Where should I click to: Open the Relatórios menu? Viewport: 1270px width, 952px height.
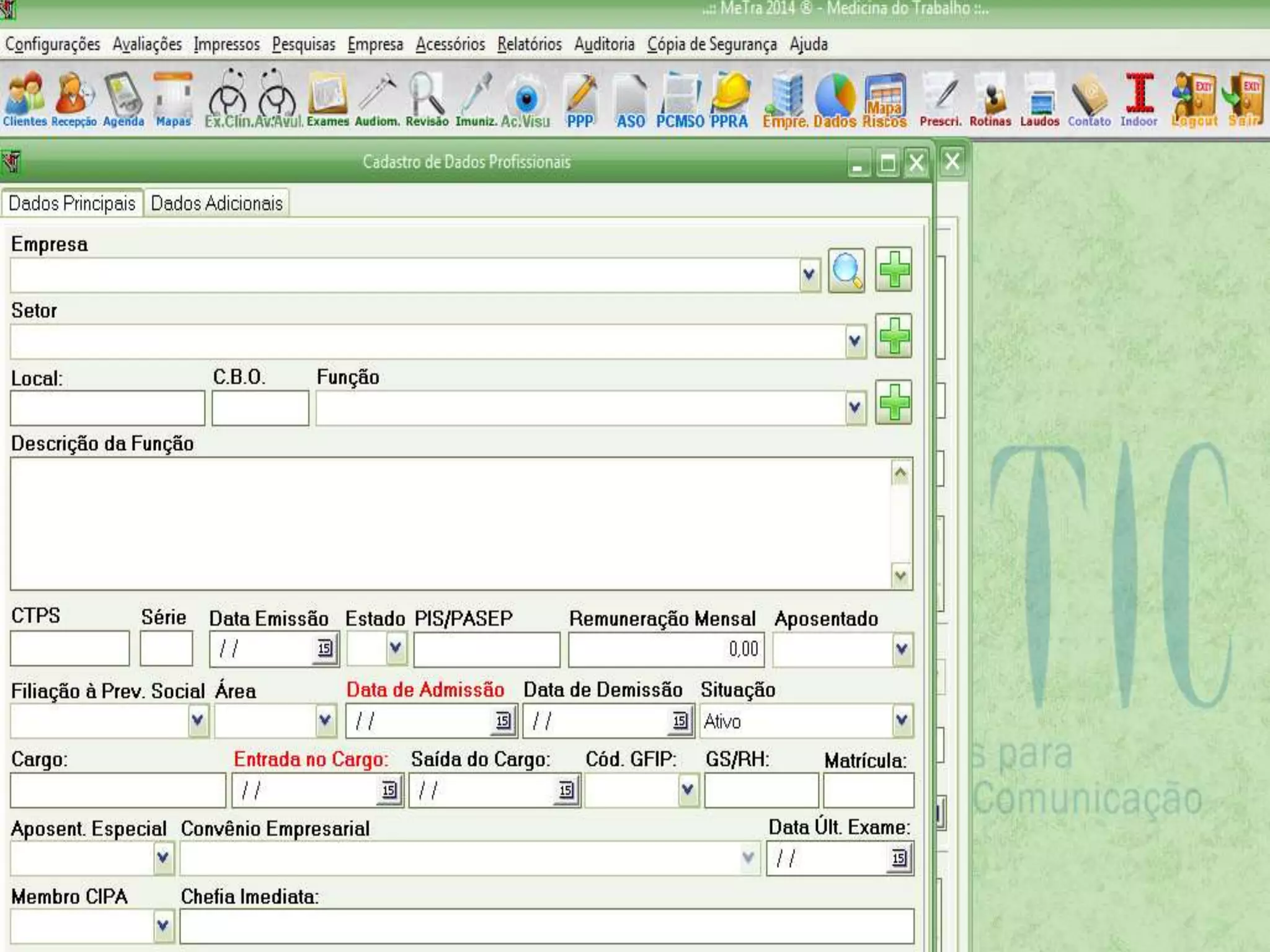click(529, 45)
